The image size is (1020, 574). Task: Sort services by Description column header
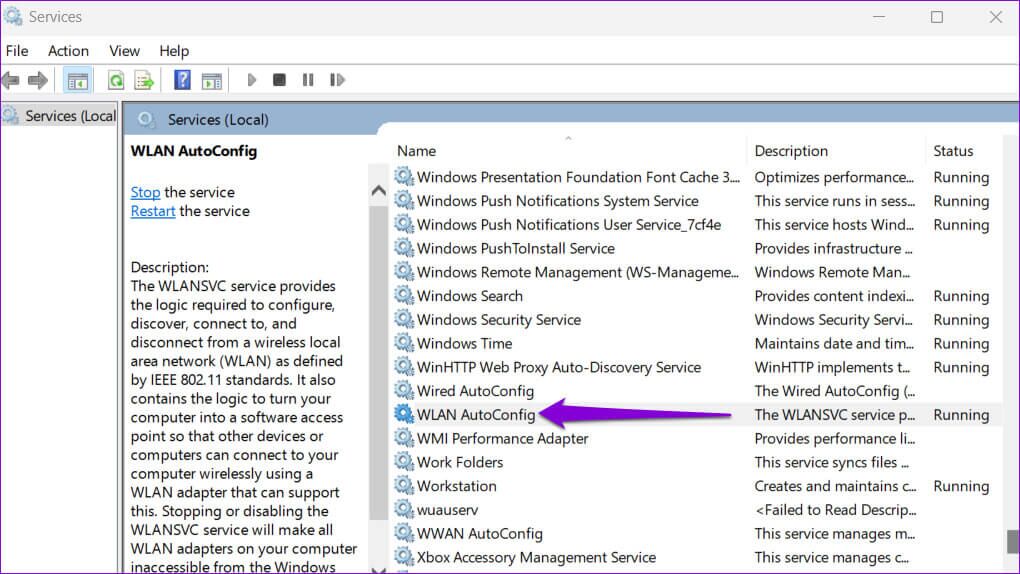[x=791, y=151]
